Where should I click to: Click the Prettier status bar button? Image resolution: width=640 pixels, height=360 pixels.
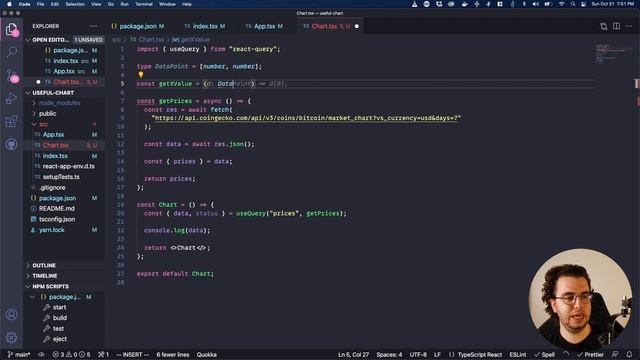coord(590,355)
